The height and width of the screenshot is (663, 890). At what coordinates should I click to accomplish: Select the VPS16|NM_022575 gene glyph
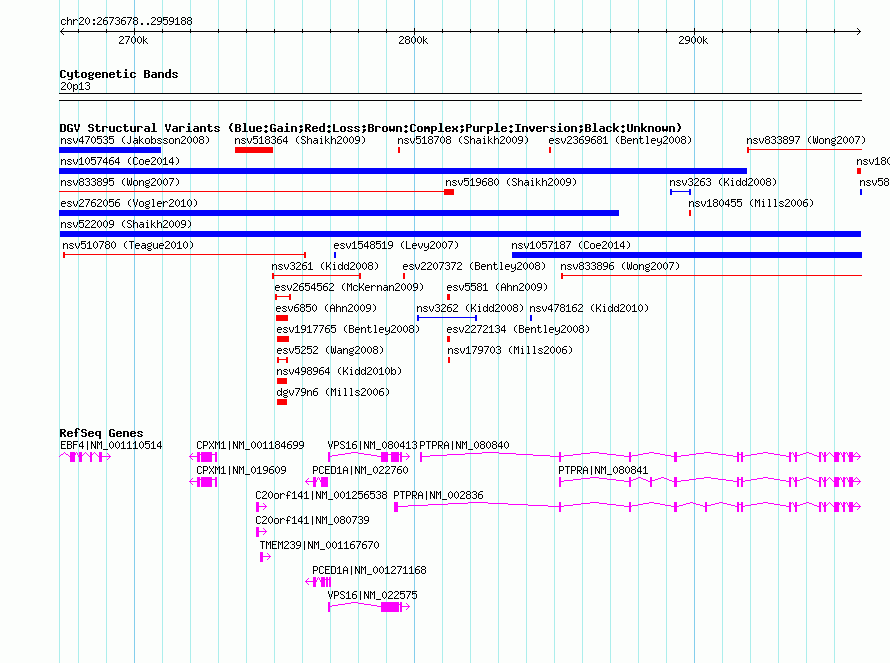(x=369, y=607)
